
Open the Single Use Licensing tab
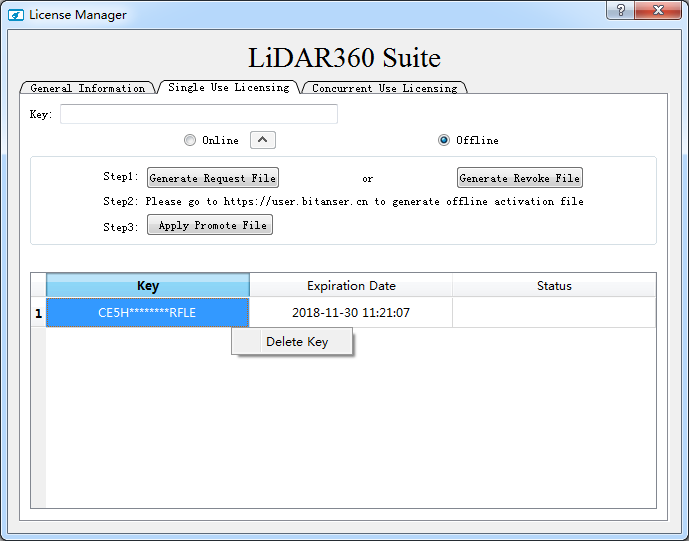tap(228, 87)
